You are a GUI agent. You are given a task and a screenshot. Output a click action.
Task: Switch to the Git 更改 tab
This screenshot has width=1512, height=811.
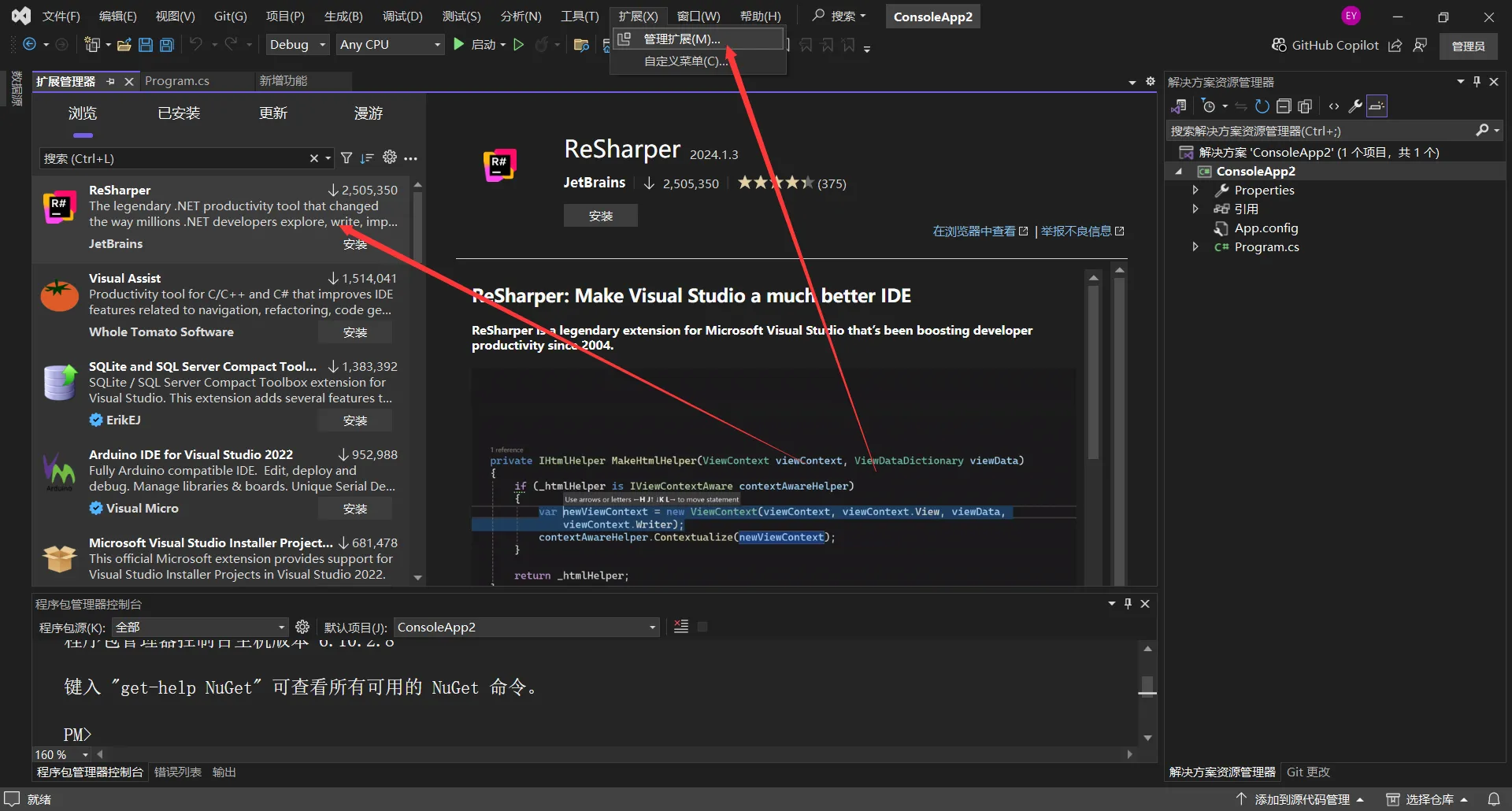(x=1308, y=772)
